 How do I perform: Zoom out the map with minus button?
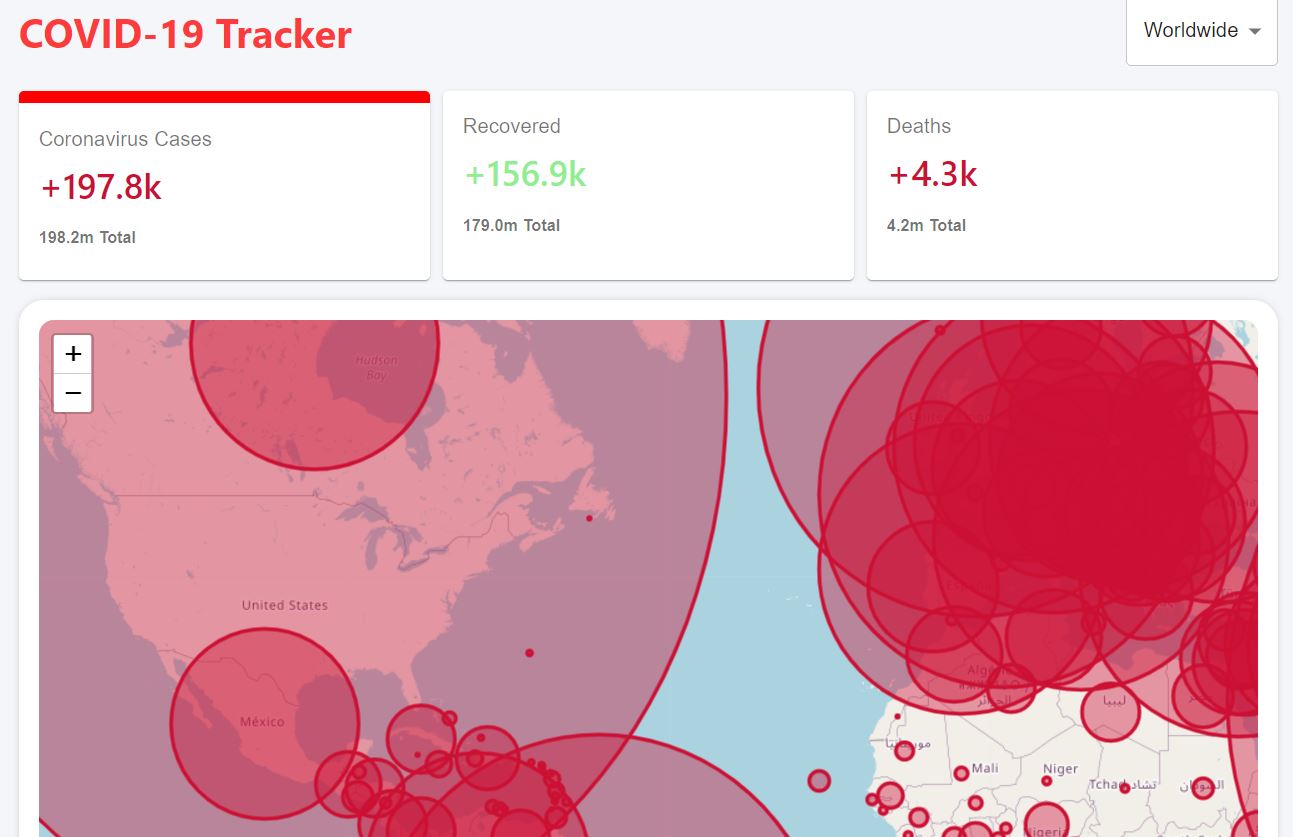[x=73, y=393]
